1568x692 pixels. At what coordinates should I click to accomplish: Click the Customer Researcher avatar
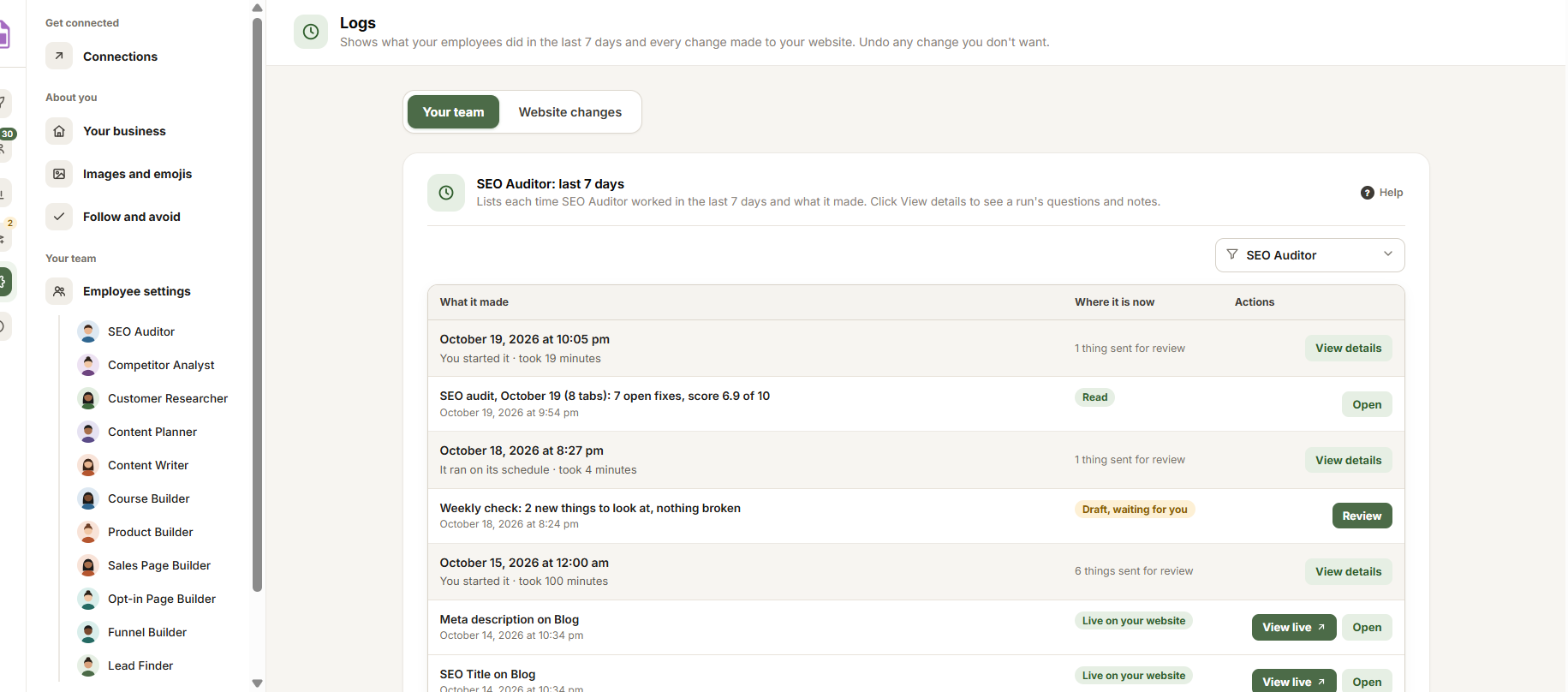[88, 398]
